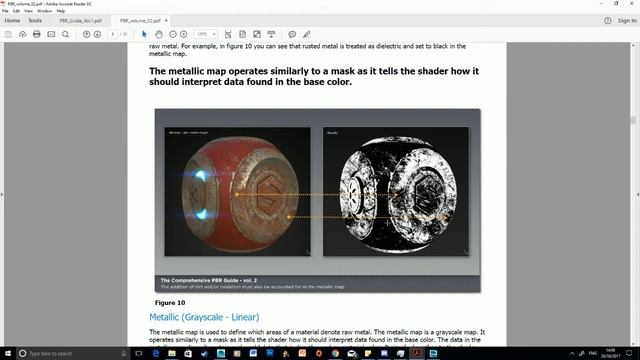Add a comment with speech bubble icon

coord(292,34)
